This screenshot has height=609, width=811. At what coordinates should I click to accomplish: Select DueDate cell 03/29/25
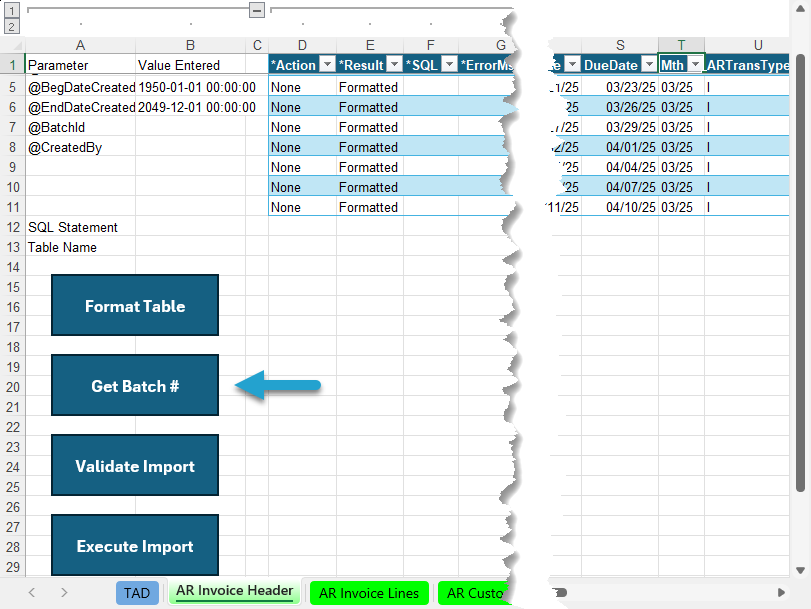620,127
